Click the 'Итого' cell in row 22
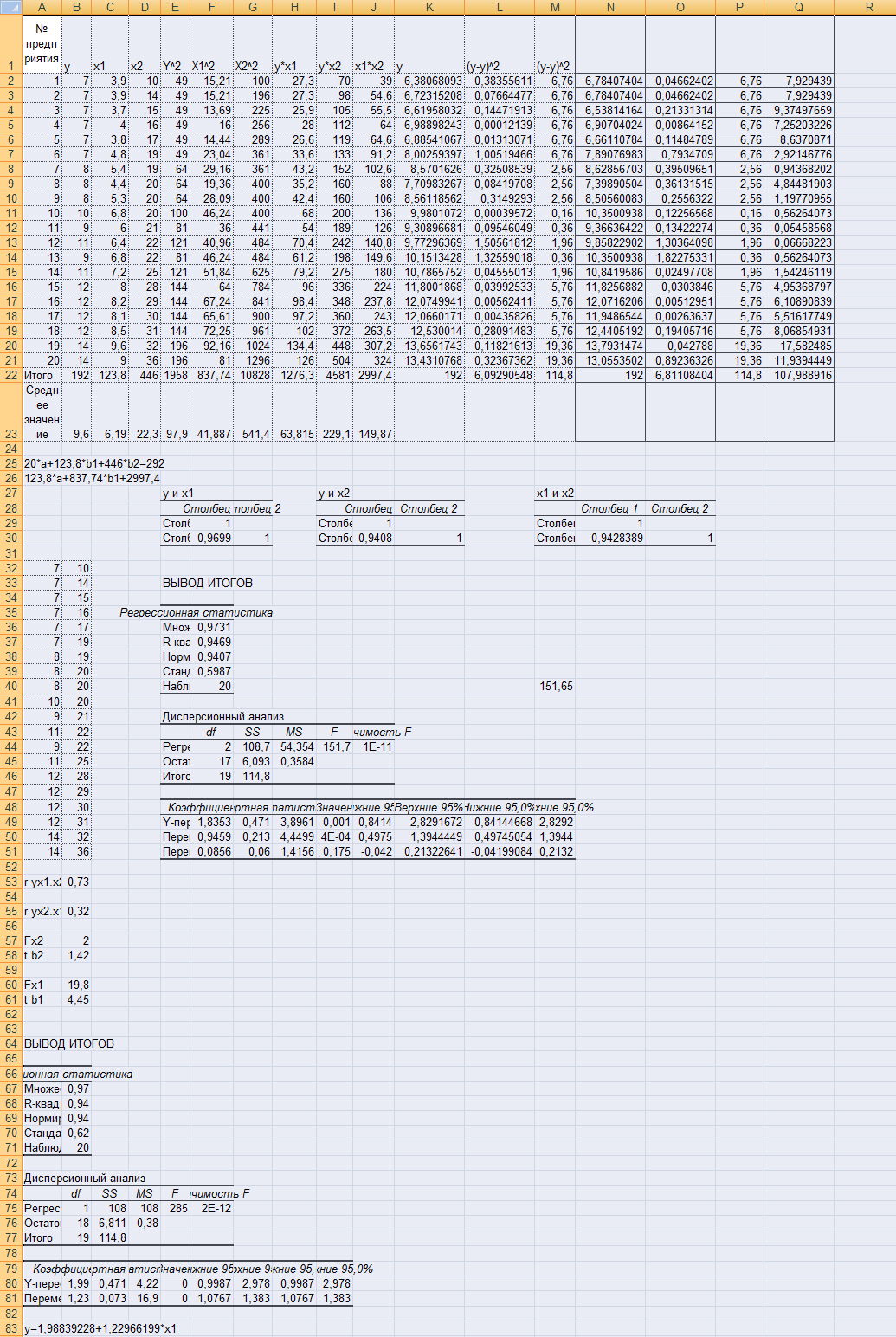Viewport: 896px width, 1337px height. click(42, 375)
